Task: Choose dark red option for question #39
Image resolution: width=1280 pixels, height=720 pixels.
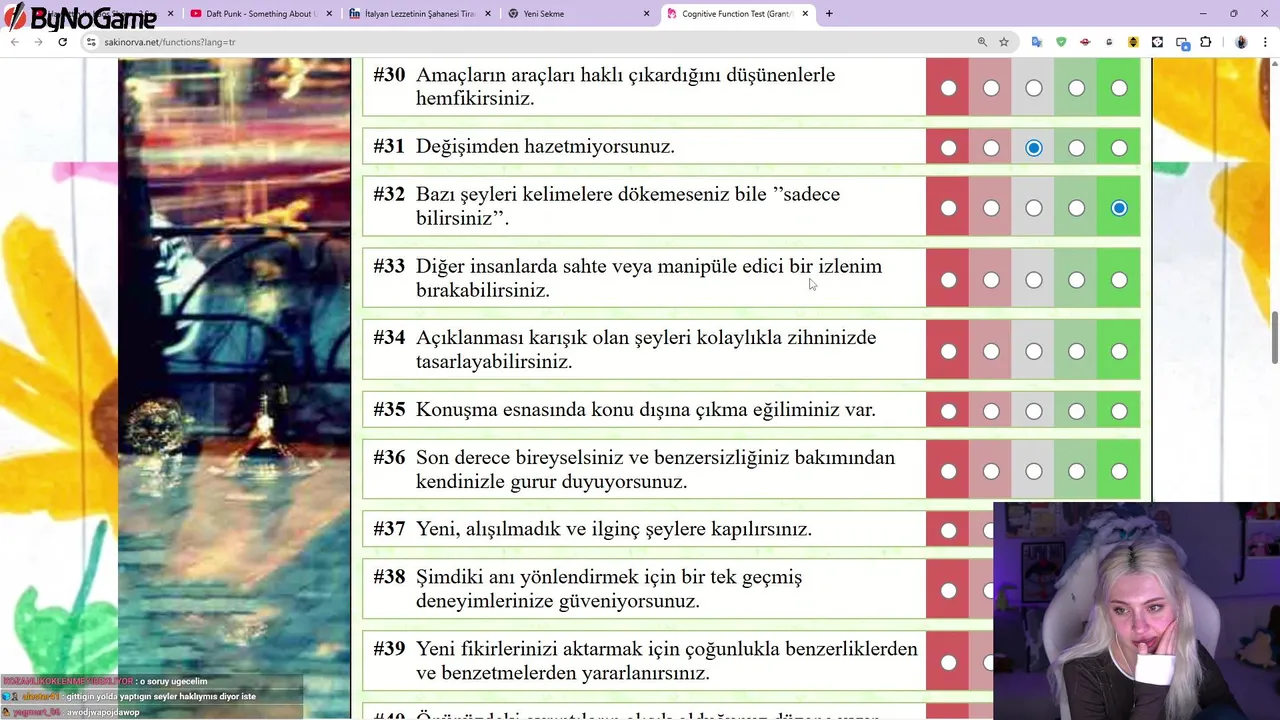Action: coord(948,662)
